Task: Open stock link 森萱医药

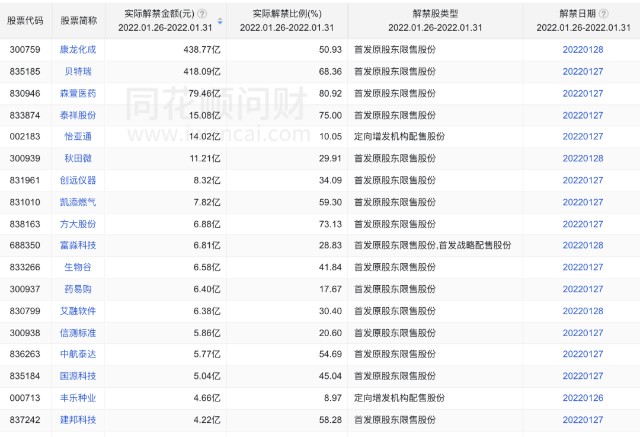Action: click(78, 93)
